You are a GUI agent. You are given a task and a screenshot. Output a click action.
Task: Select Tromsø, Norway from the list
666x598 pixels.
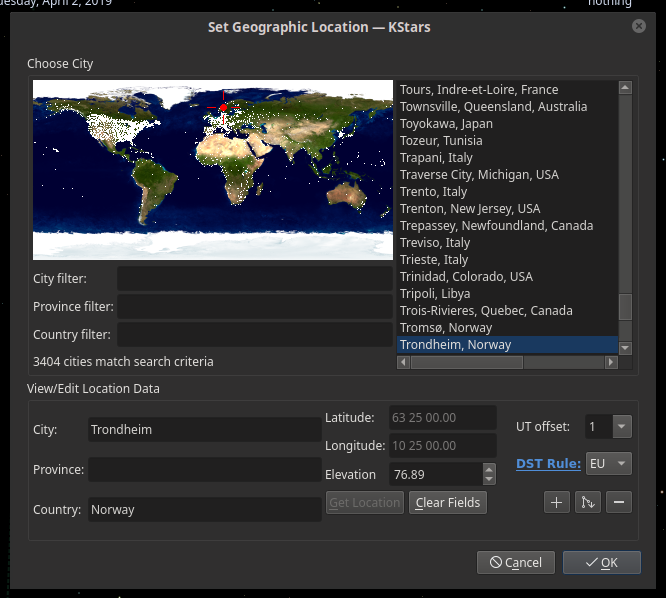[446, 328]
